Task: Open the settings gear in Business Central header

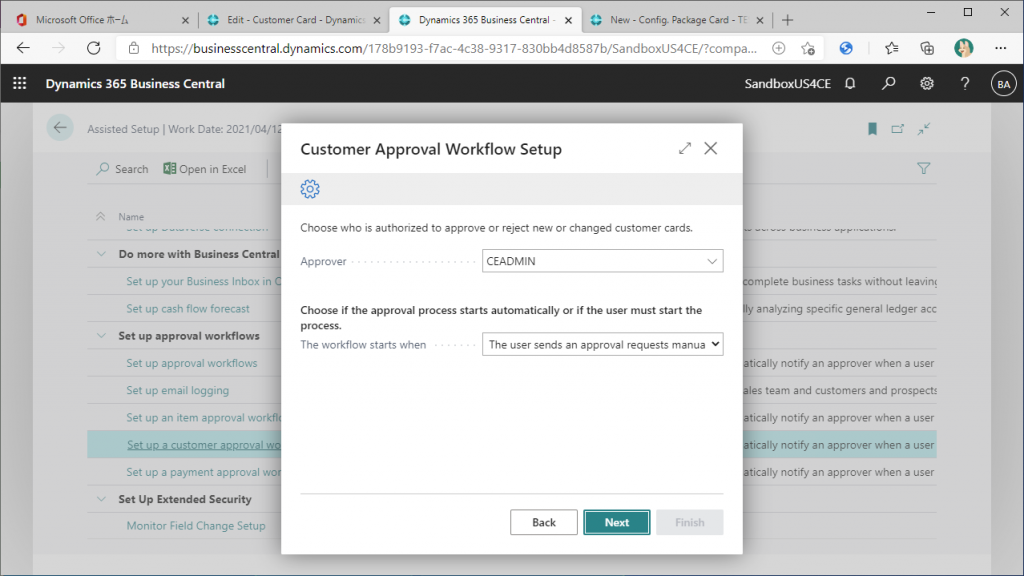Action: click(927, 84)
